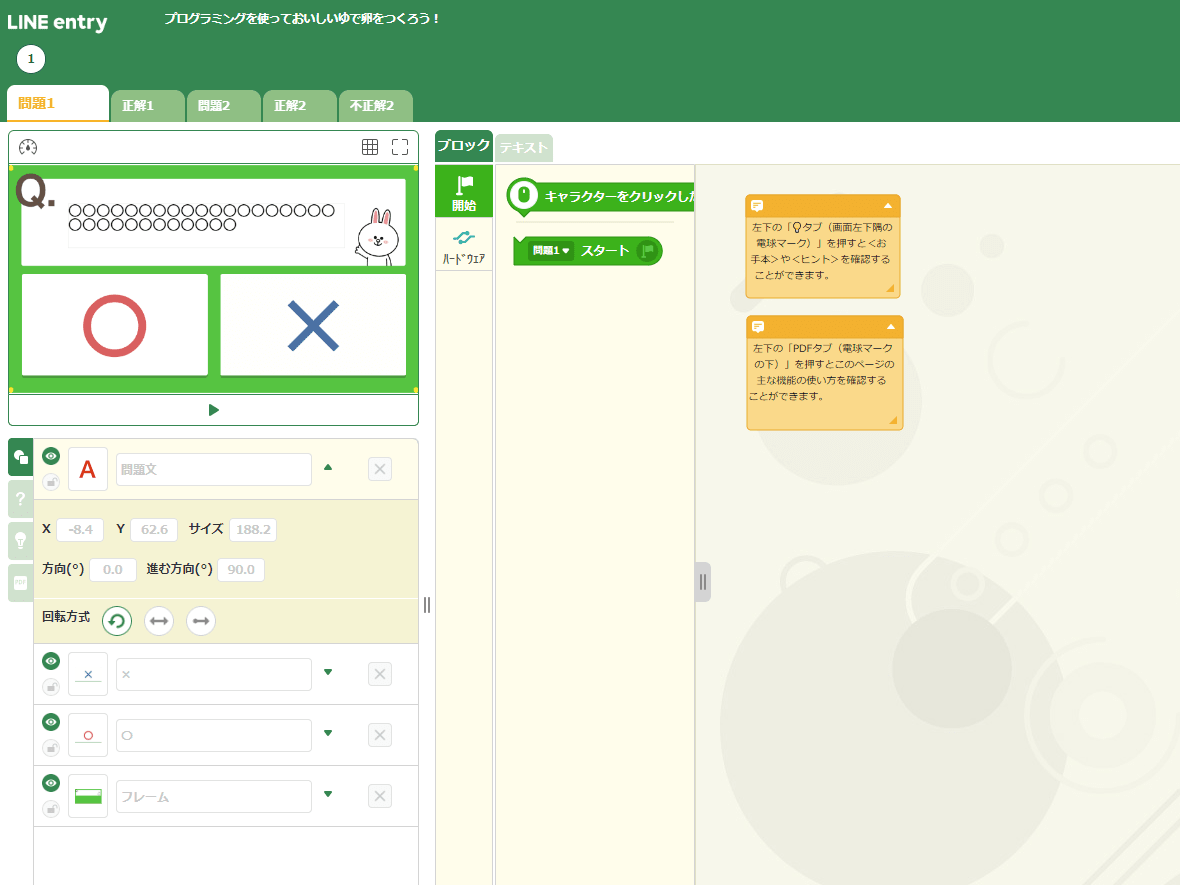The image size is (1180, 885).
Task: Open the stage in fullscreen mode
Action: point(400,147)
